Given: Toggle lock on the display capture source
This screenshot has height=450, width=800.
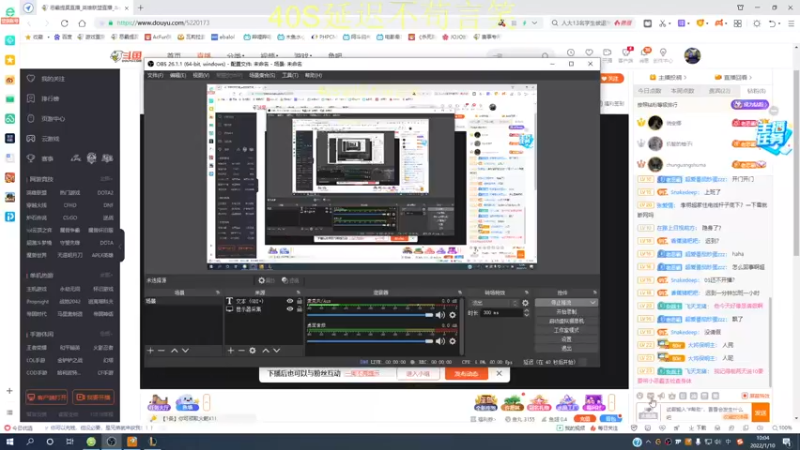Looking at the screenshot, I should point(299,309).
